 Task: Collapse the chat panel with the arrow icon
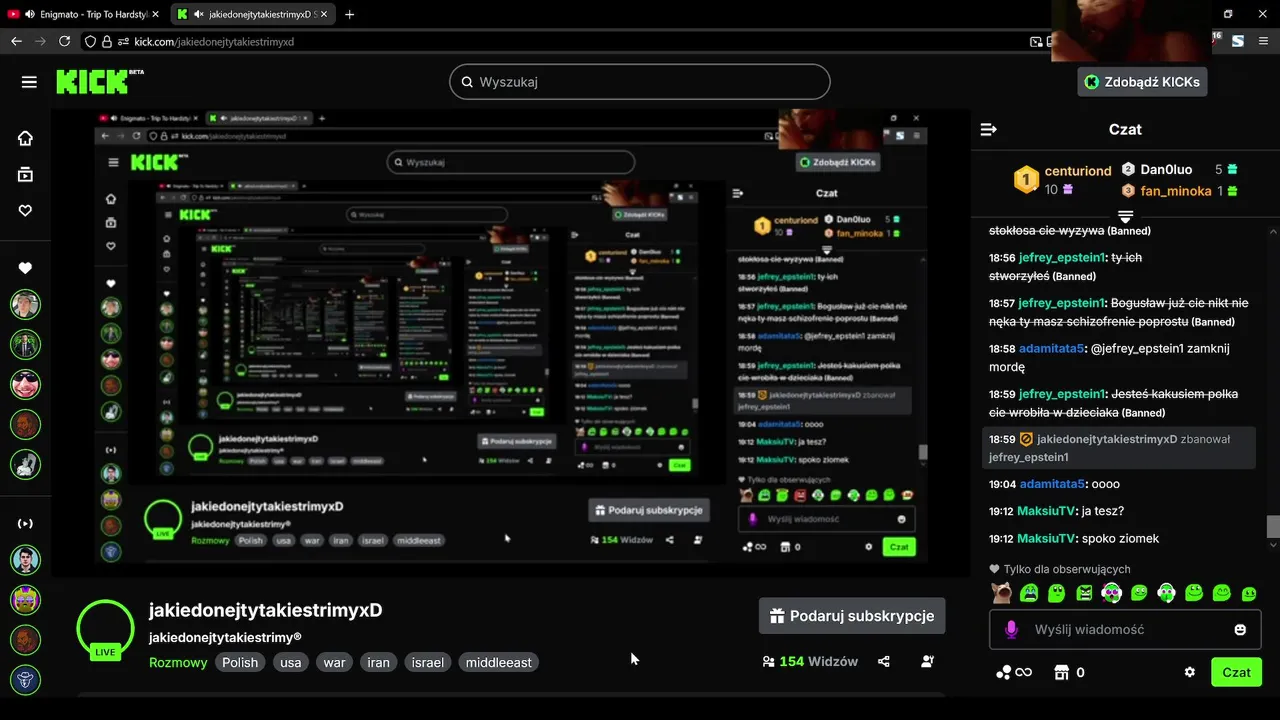[x=988, y=129]
